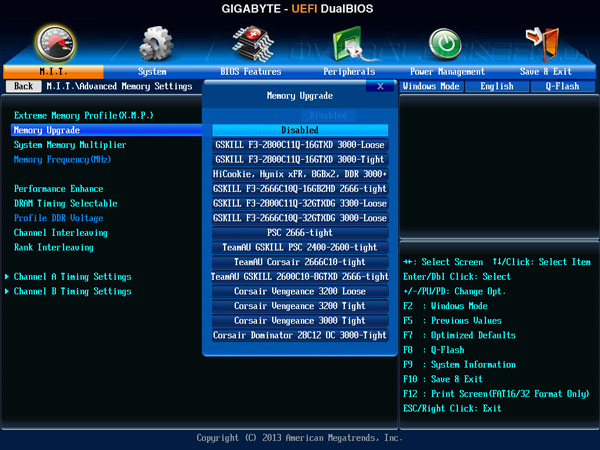Click the Back button
Viewport: 600px width, 450px height.
[24, 86]
